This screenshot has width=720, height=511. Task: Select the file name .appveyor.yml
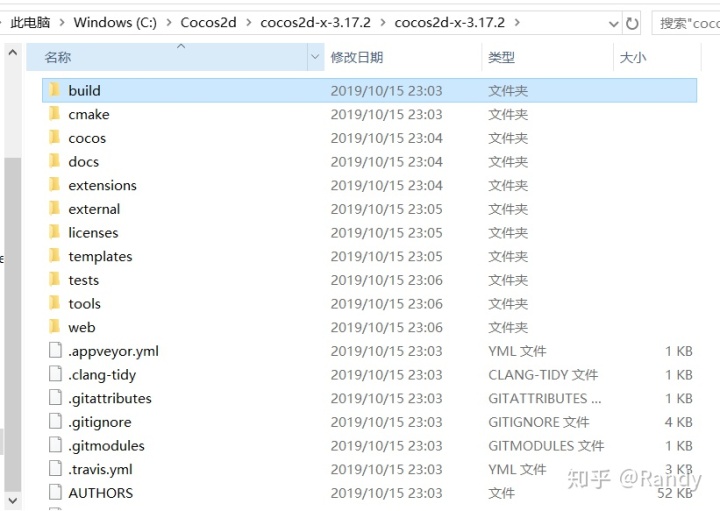click(x=113, y=351)
